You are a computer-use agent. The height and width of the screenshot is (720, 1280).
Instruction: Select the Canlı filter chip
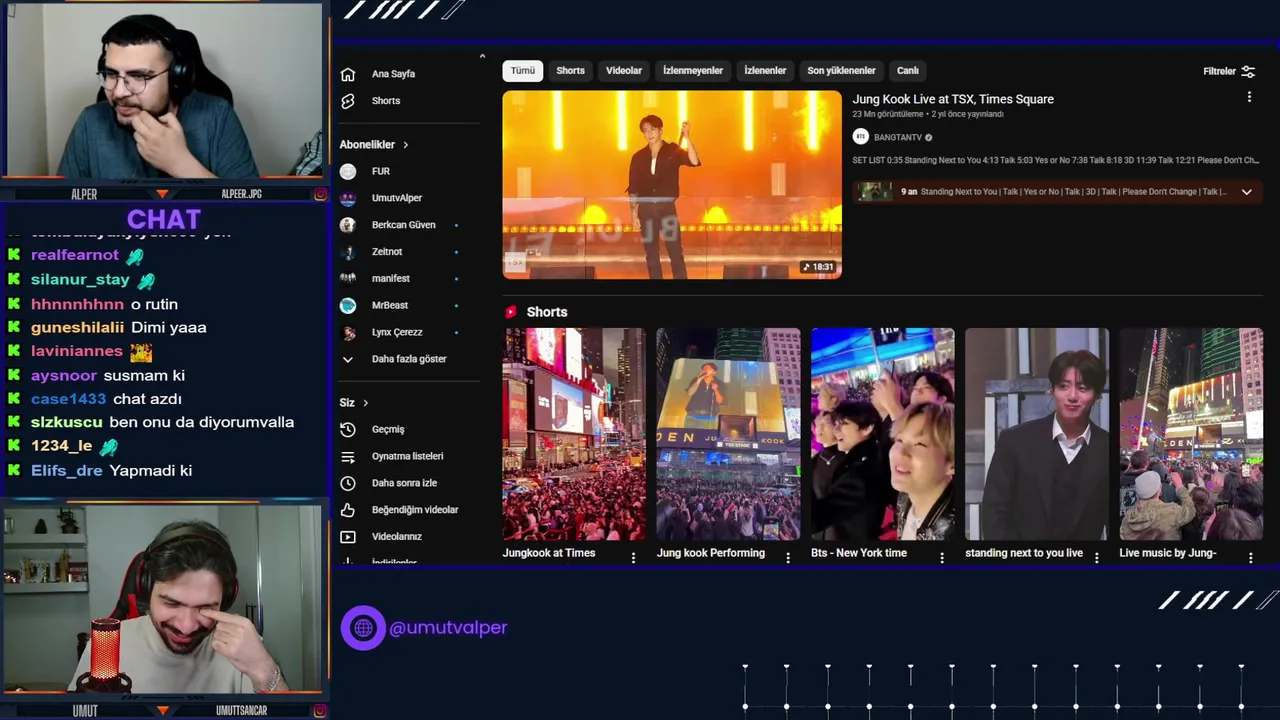pyautogui.click(x=908, y=71)
